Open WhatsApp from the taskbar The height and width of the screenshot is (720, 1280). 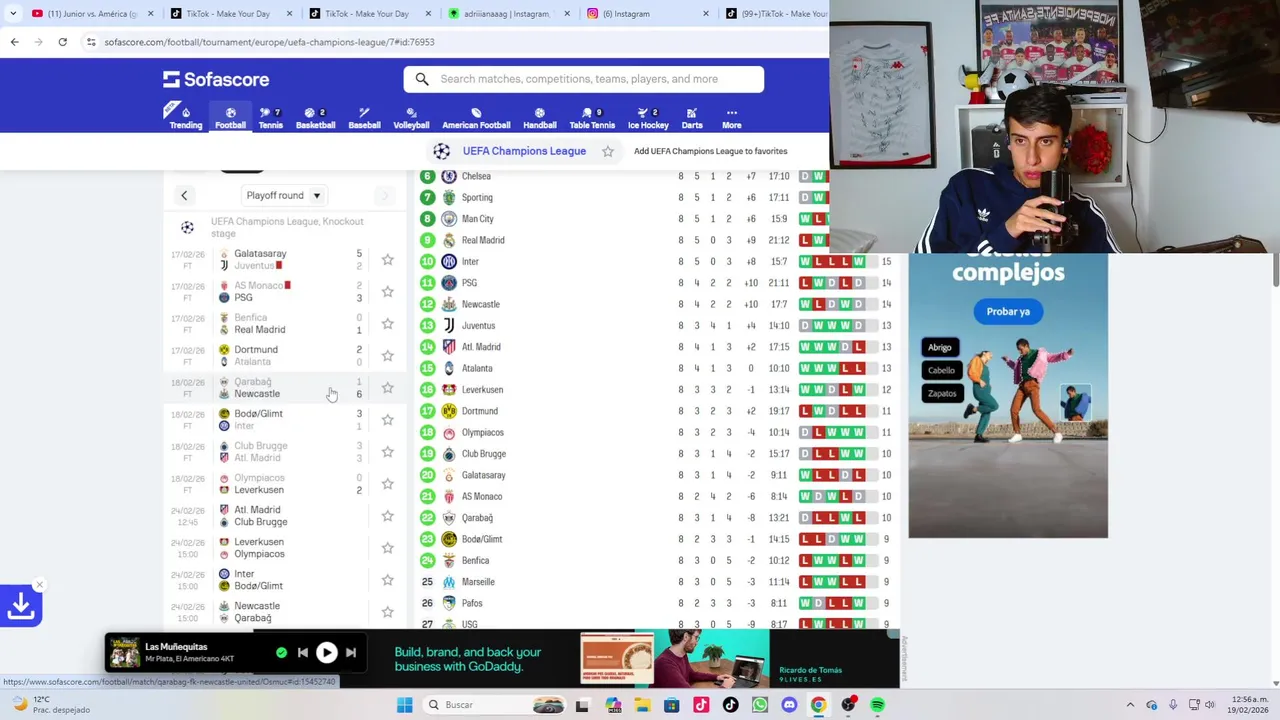tap(759, 705)
